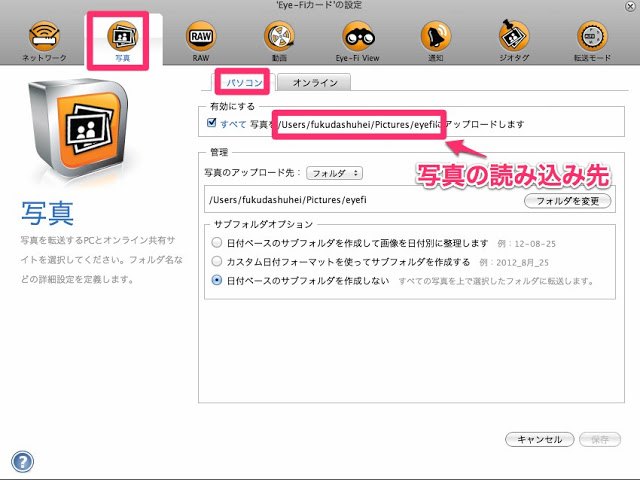Open the 通知 (Notifications) bell icon
Screen dimensions: 640x480
coord(436,41)
